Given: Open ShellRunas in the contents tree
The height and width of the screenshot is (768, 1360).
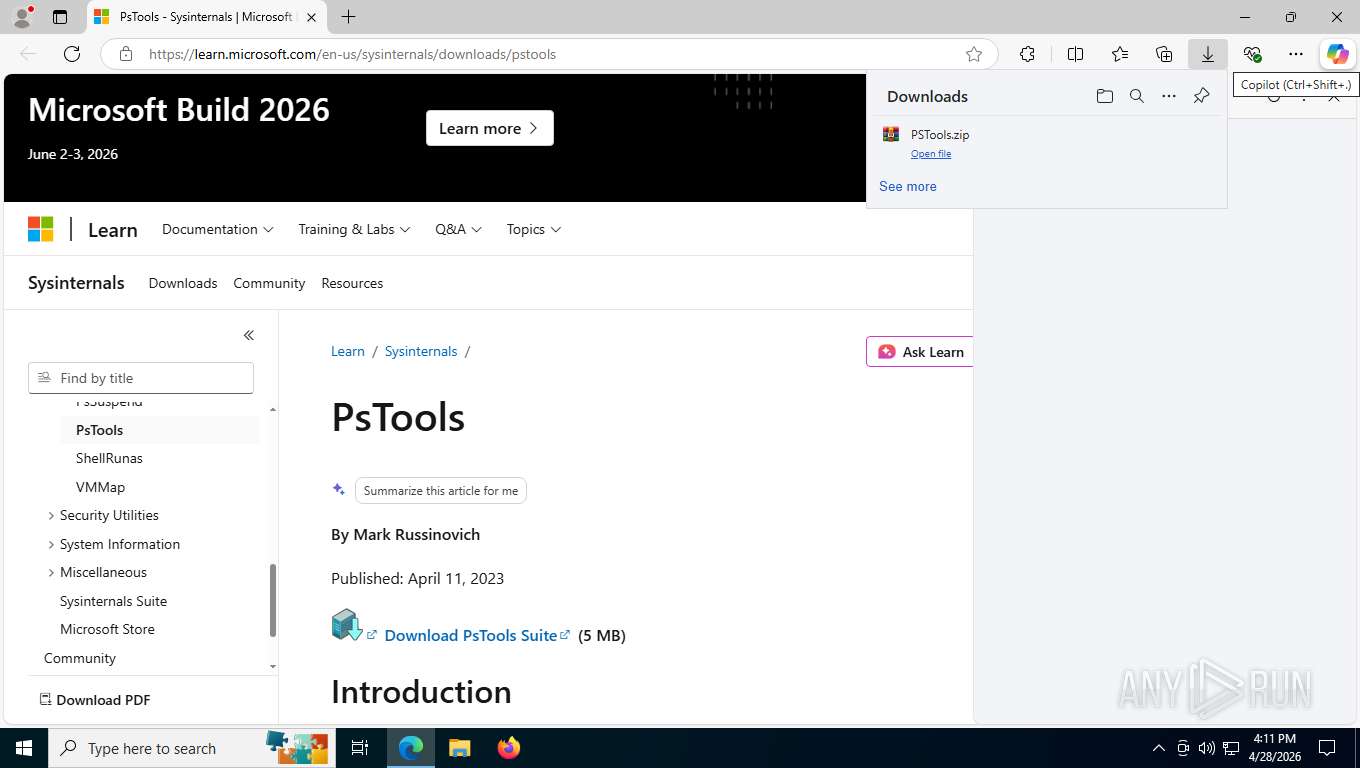Looking at the screenshot, I should (x=109, y=458).
